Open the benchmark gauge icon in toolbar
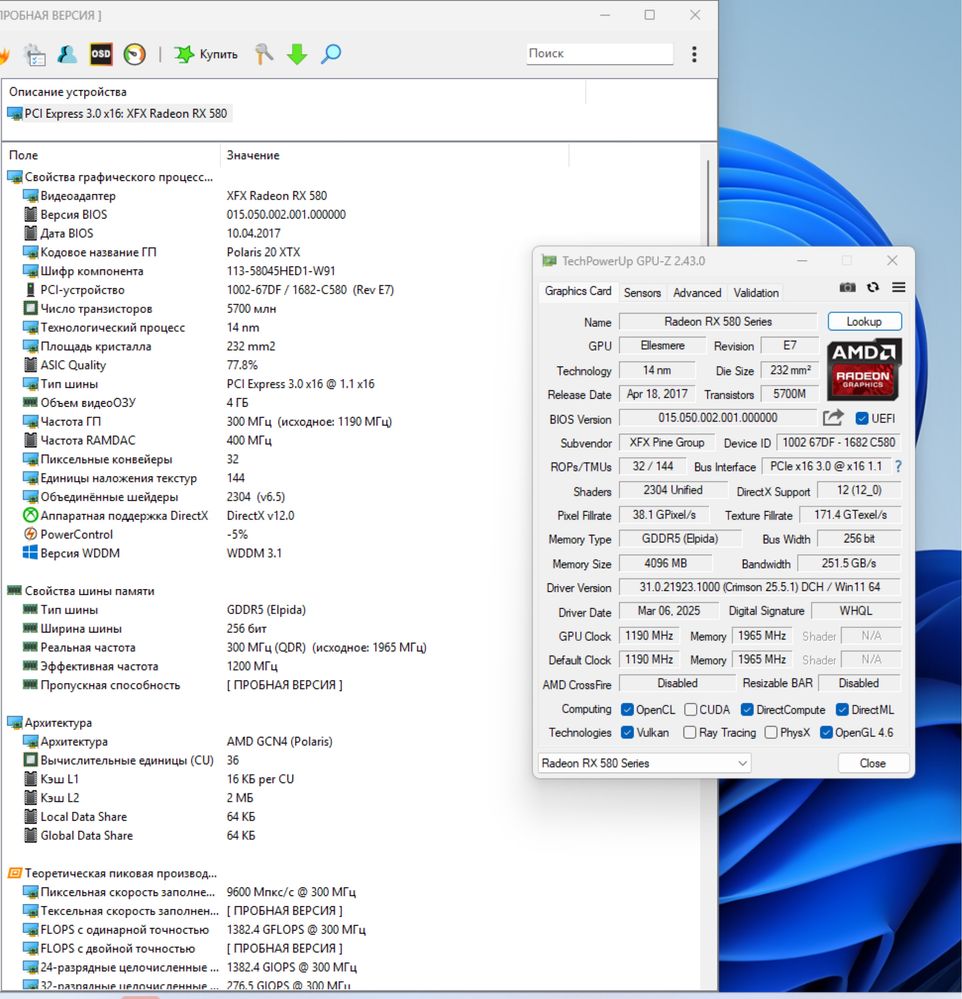962x999 pixels. click(x=134, y=54)
